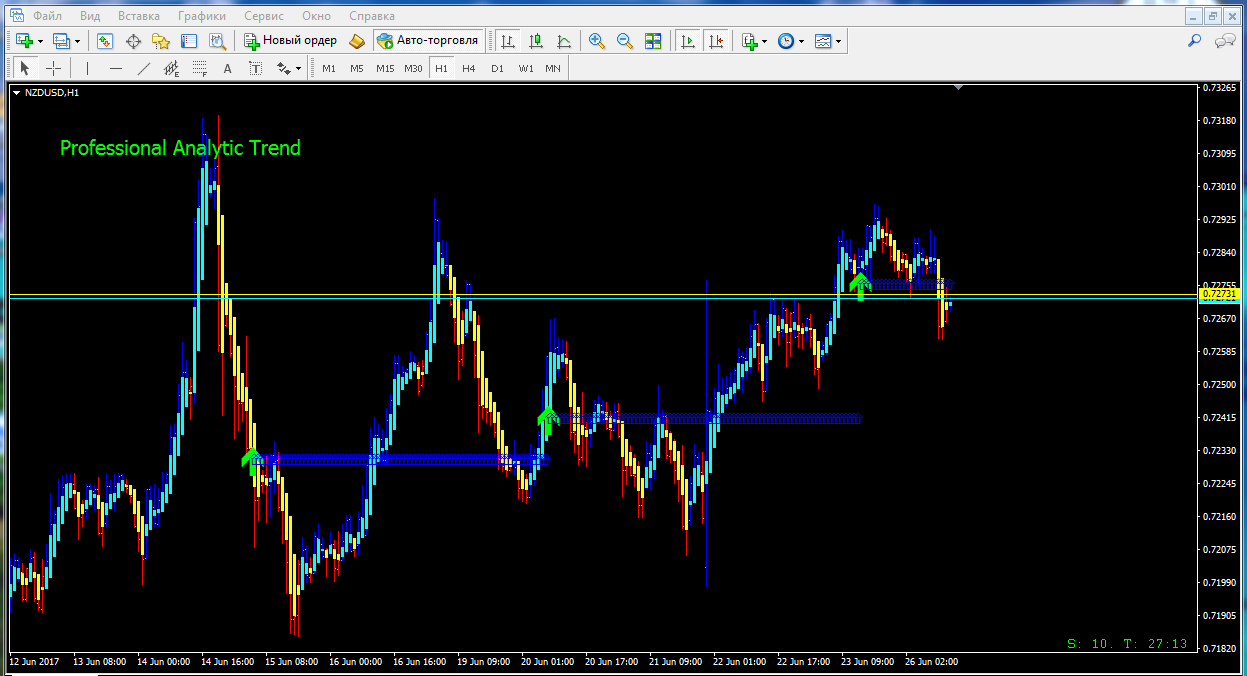The image size is (1247, 676).
Task: Click the Новый ордер button
Action: coord(292,41)
